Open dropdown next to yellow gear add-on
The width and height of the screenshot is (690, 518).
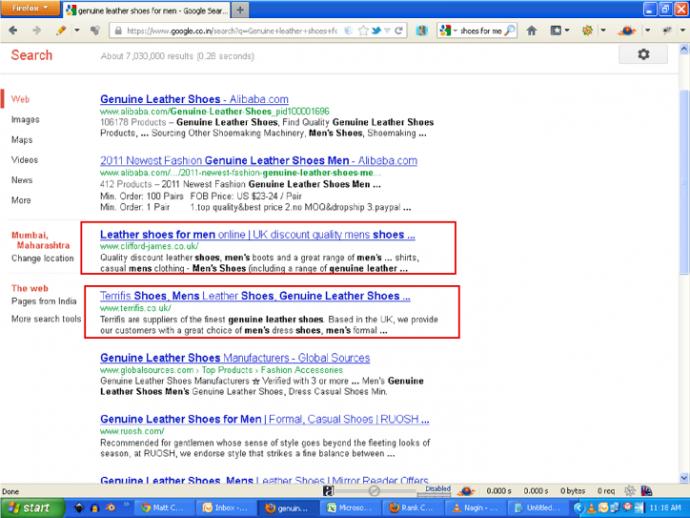click(x=603, y=30)
